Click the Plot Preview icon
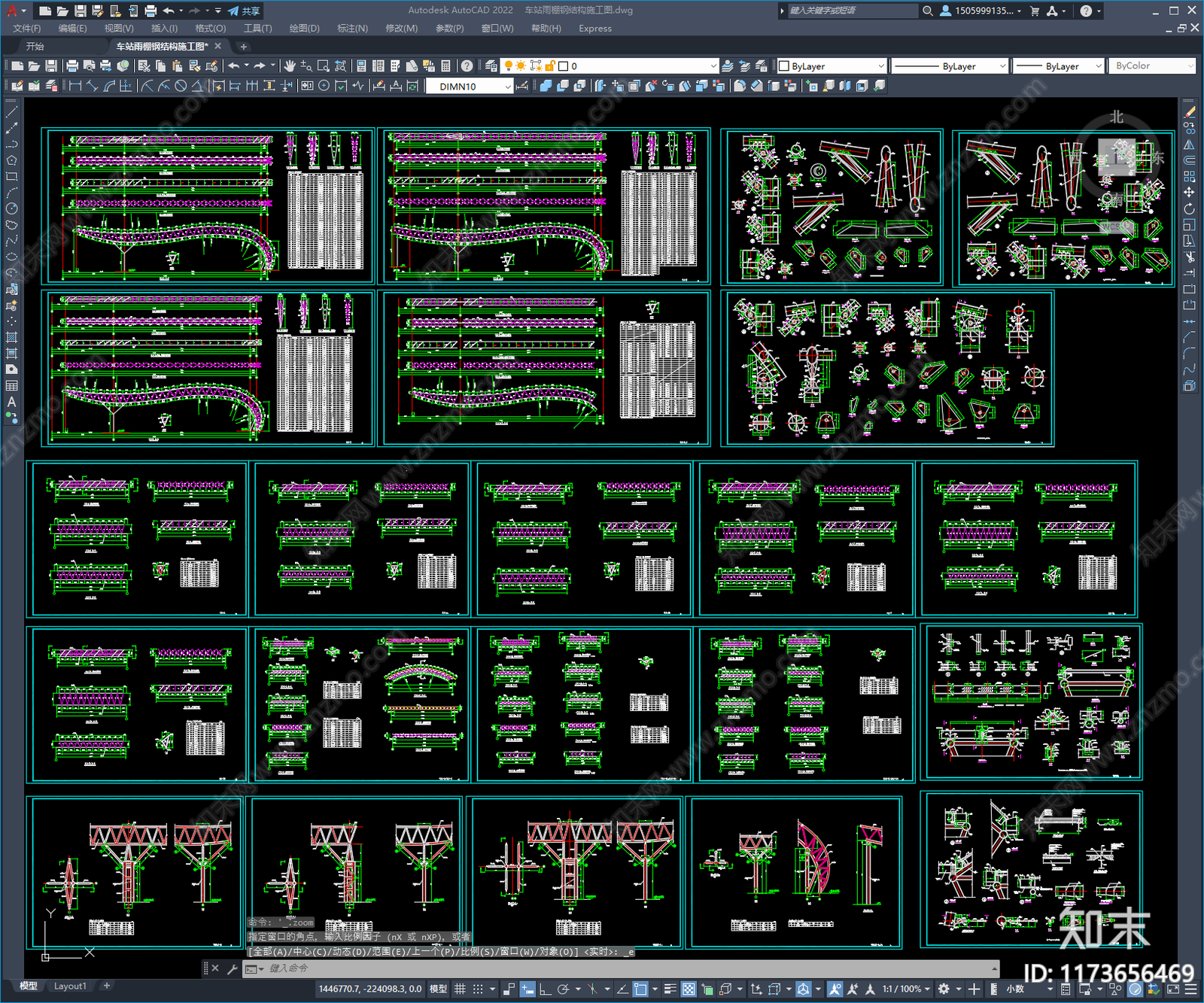The width and height of the screenshot is (1204, 1003). click(89, 66)
